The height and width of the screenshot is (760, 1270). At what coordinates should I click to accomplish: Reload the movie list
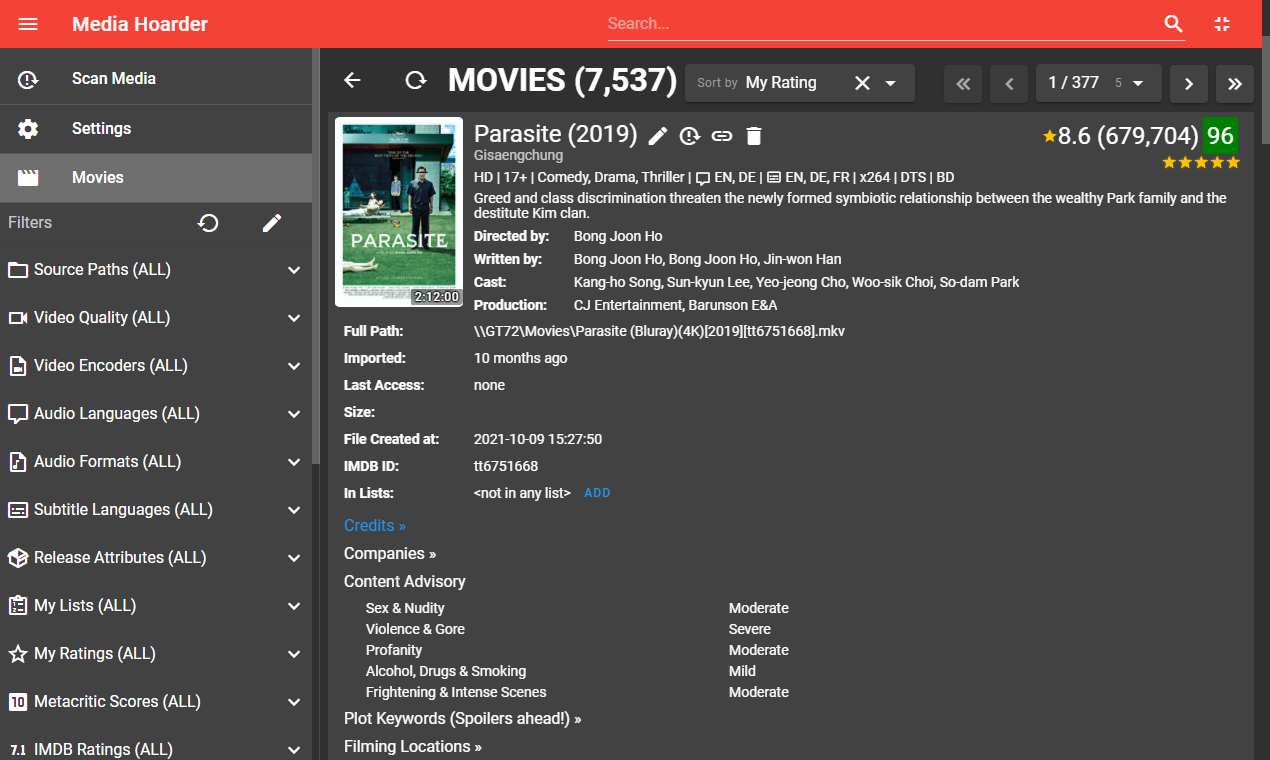point(416,81)
